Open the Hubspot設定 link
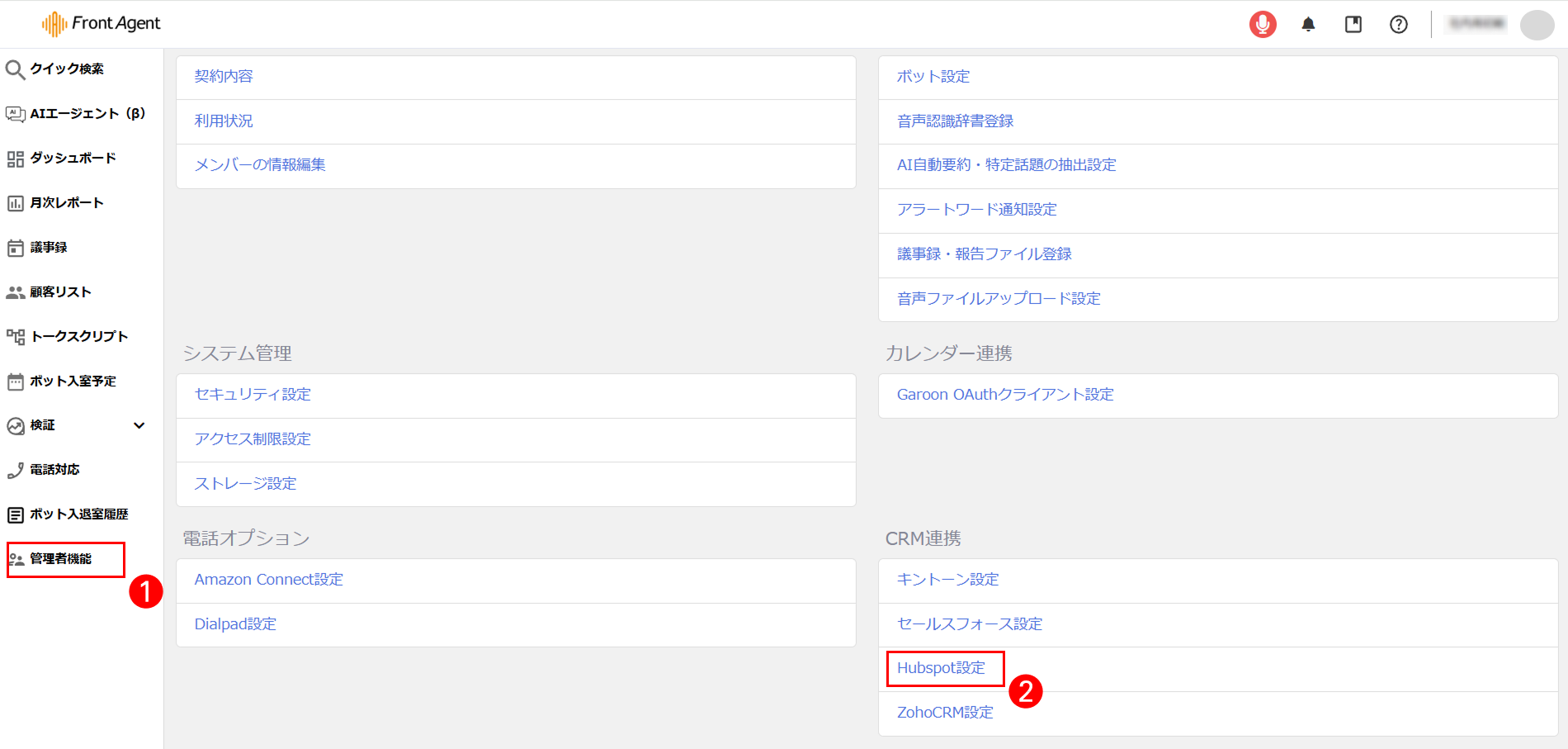This screenshot has height=749, width=1568. coord(941,668)
